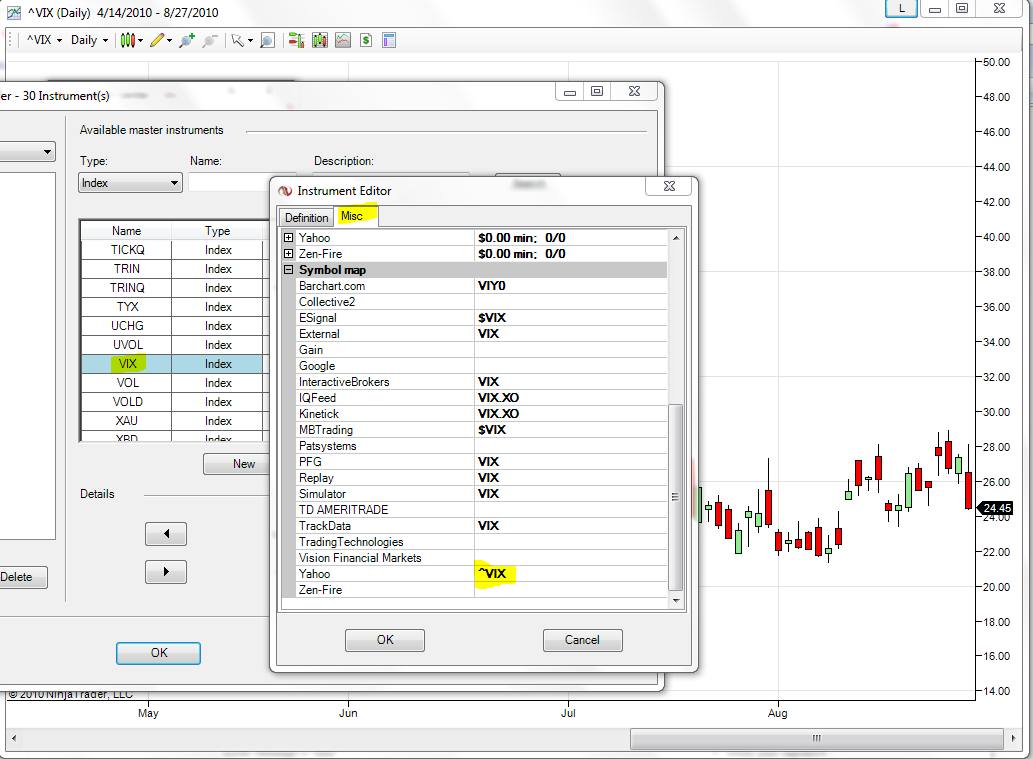This screenshot has height=759, width=1033.
Task: Sort by the Name column header
Action: pyautogui.click(x=126, y=231)
